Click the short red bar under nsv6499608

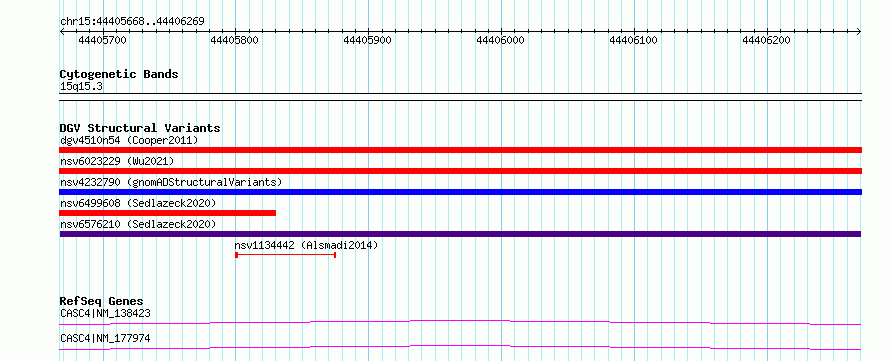[x=167, y=213]
